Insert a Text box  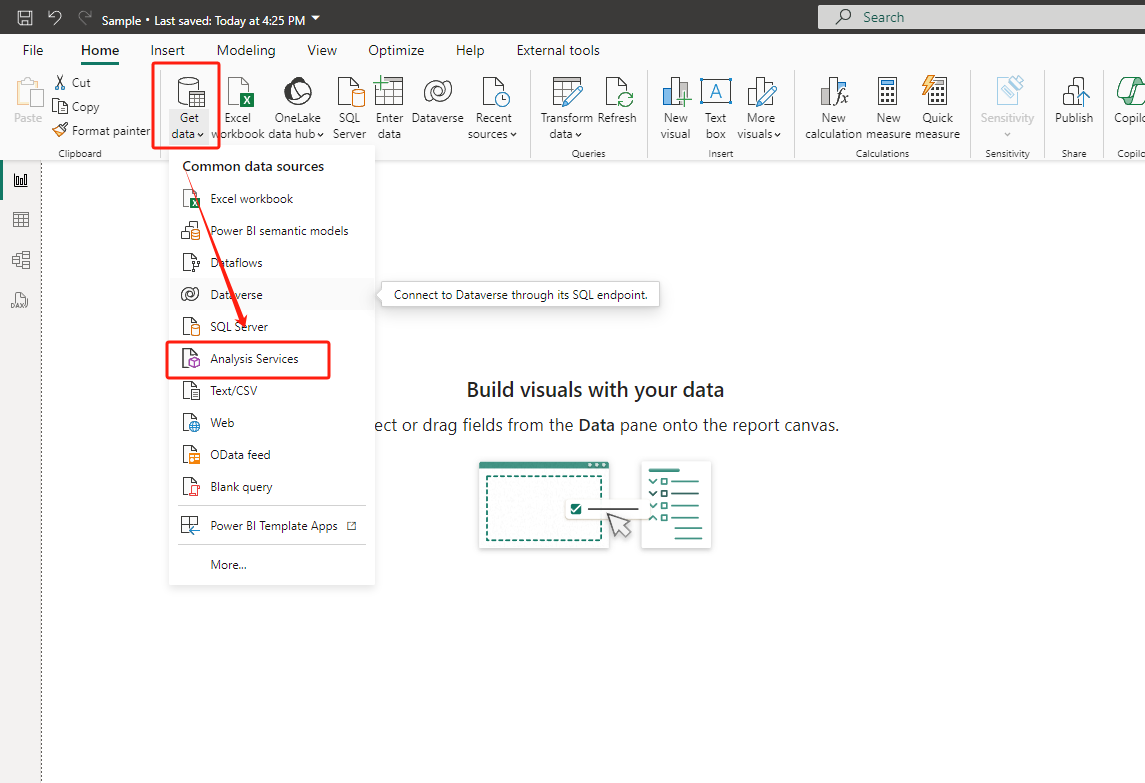716,108
